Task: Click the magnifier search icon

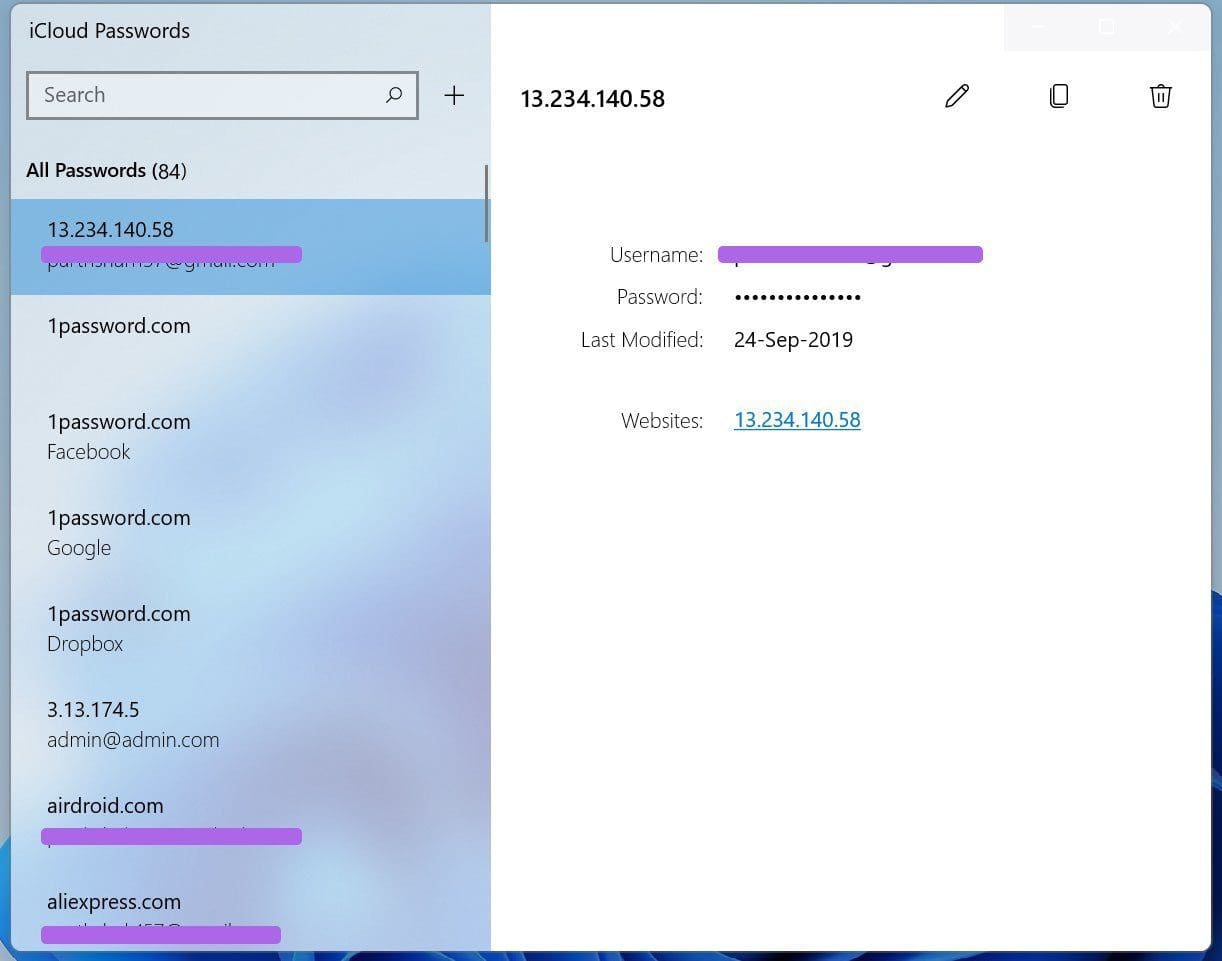Action: [x=394, y=95]
